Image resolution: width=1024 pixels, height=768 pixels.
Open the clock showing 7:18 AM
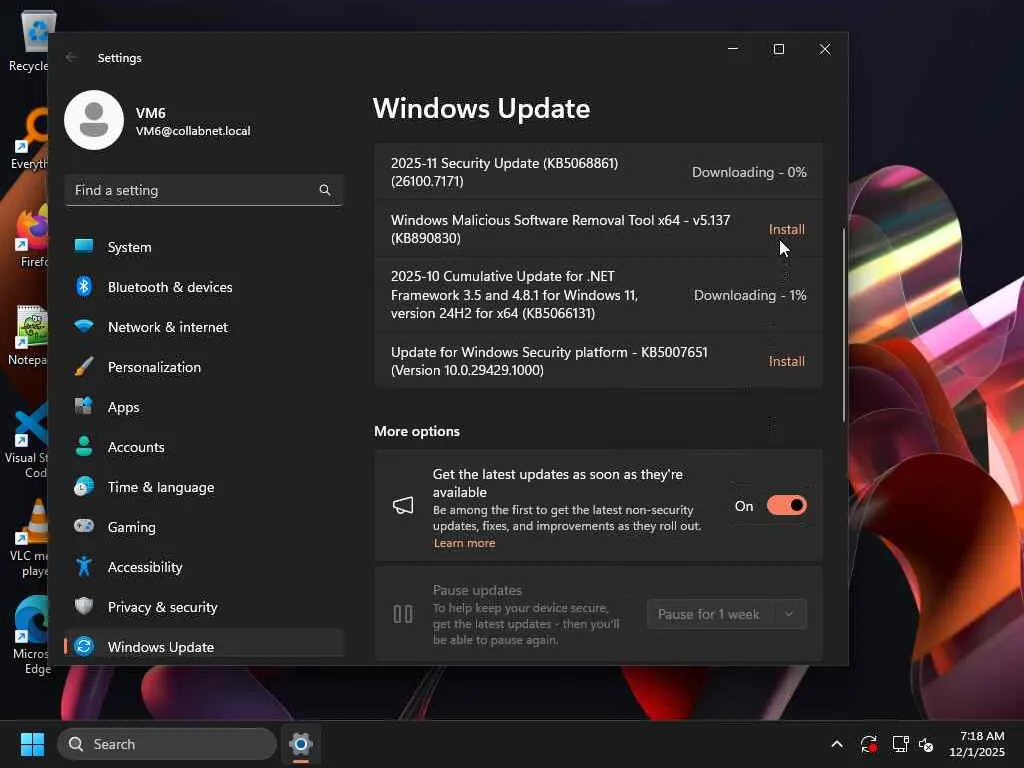click(977, 744)
